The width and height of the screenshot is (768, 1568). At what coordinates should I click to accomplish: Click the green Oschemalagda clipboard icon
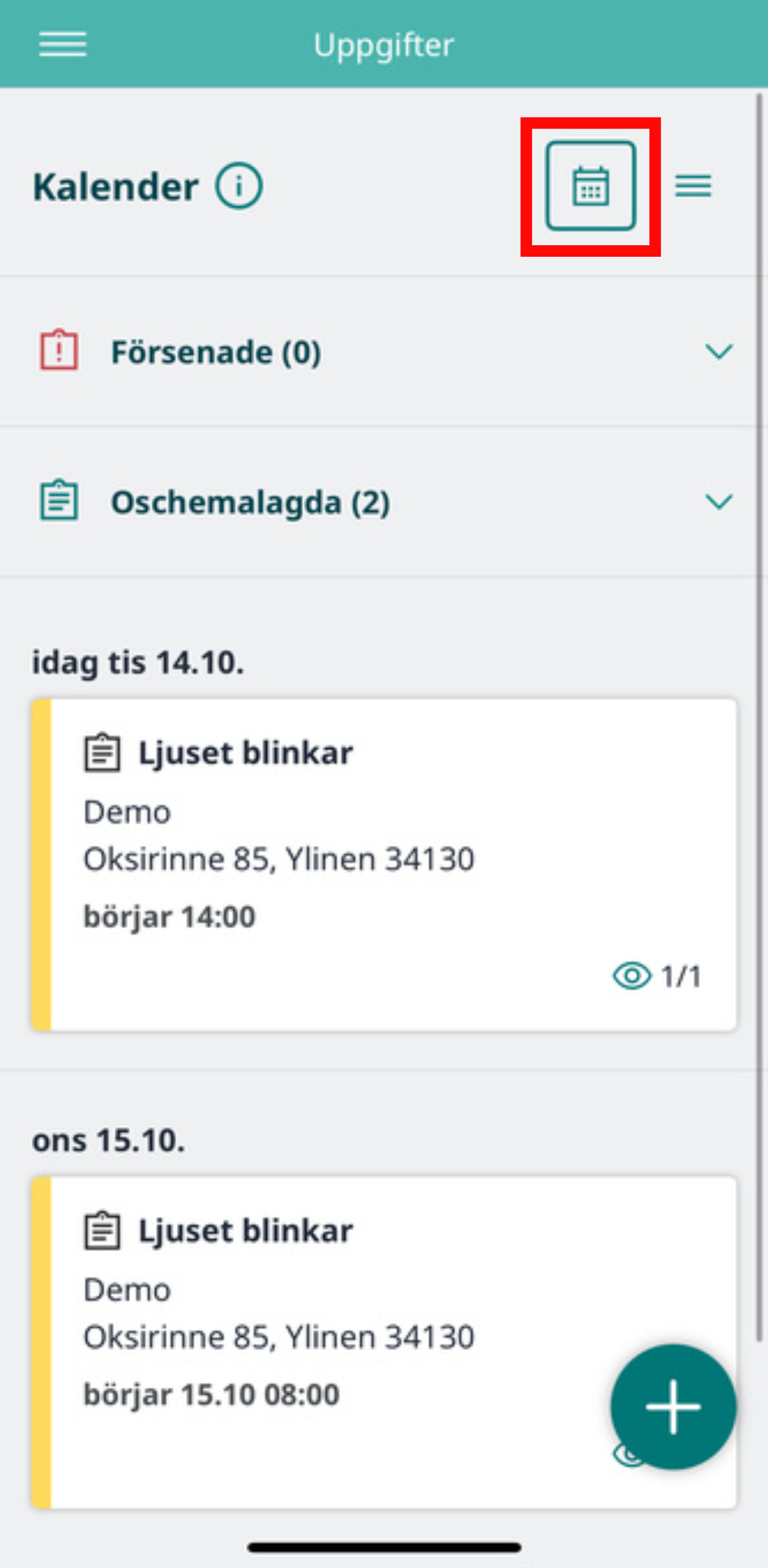[59, 500]
